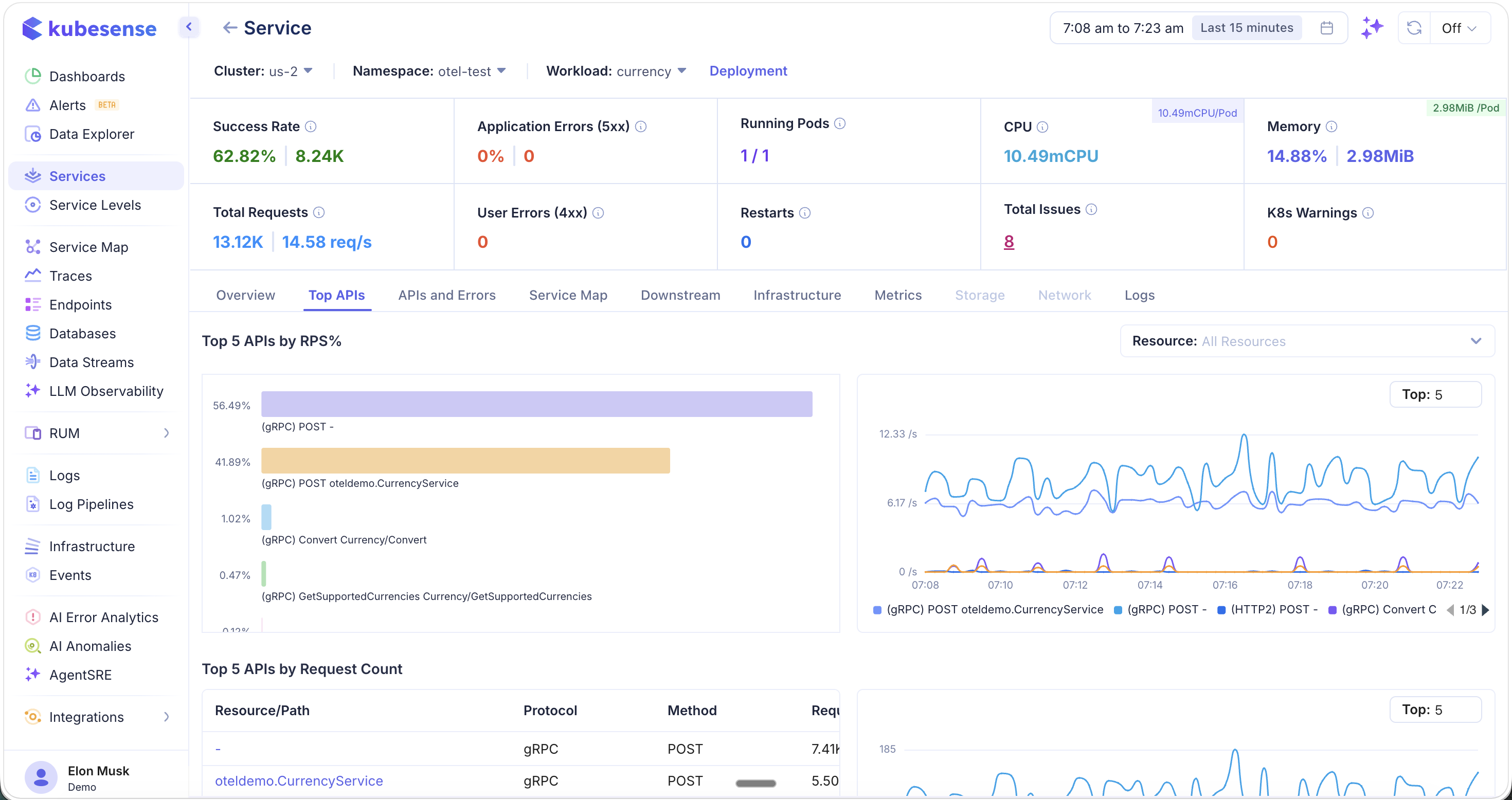
Task: Open the oteldemo.CurrencyService resource link
Action: [299, 780]
